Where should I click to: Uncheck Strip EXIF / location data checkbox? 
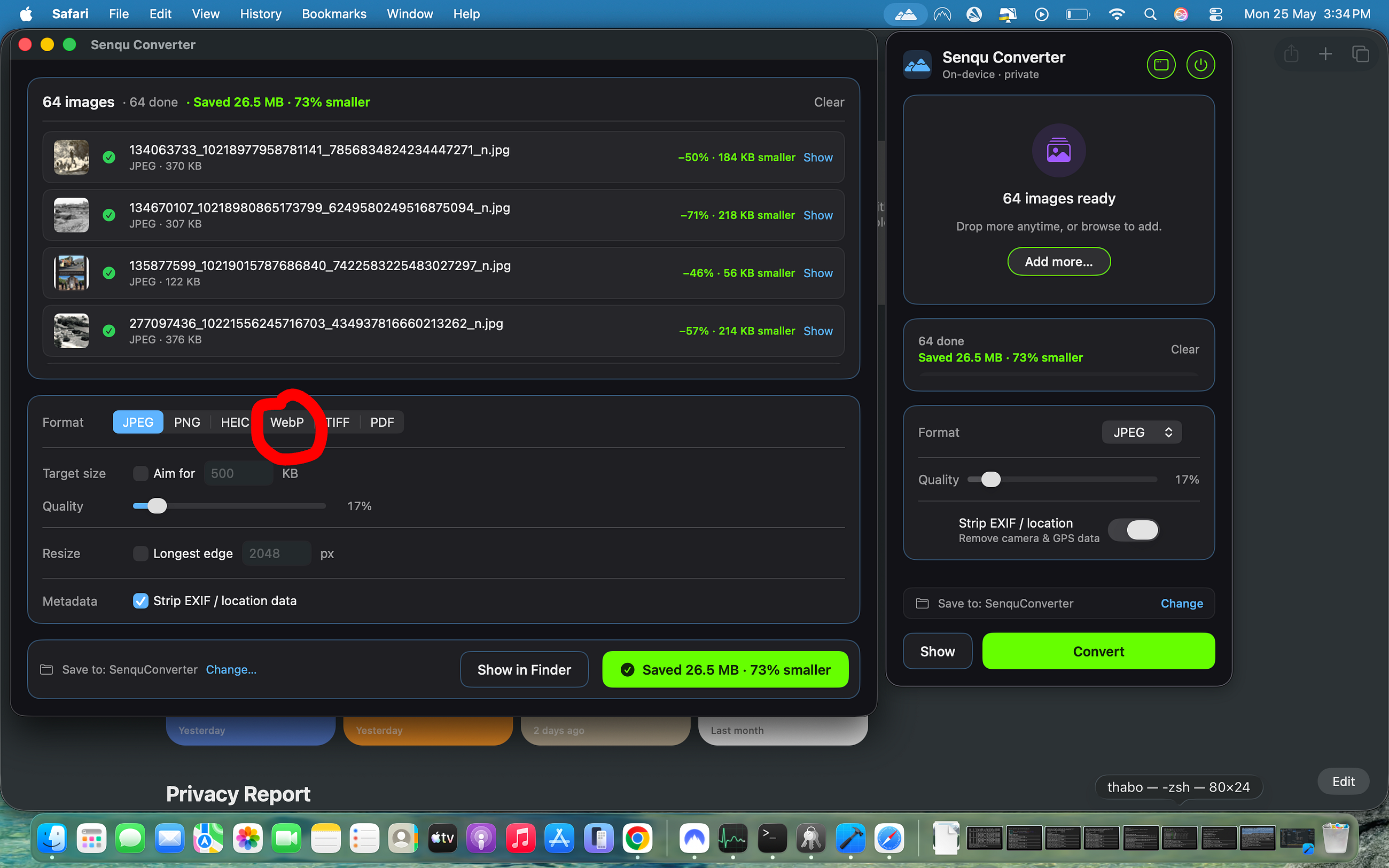tap(140, 600)
